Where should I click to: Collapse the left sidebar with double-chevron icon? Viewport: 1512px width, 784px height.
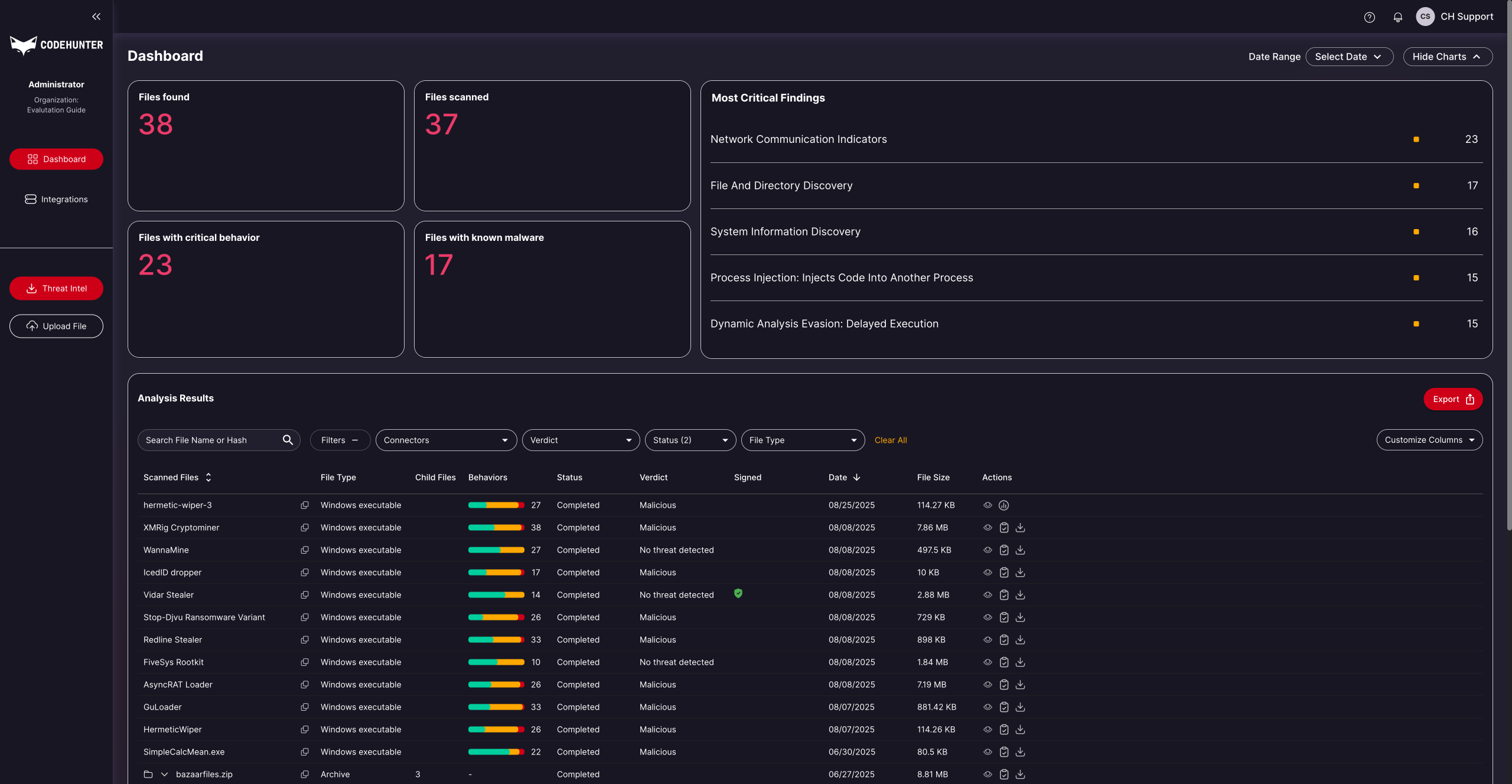tap(96, 17)
